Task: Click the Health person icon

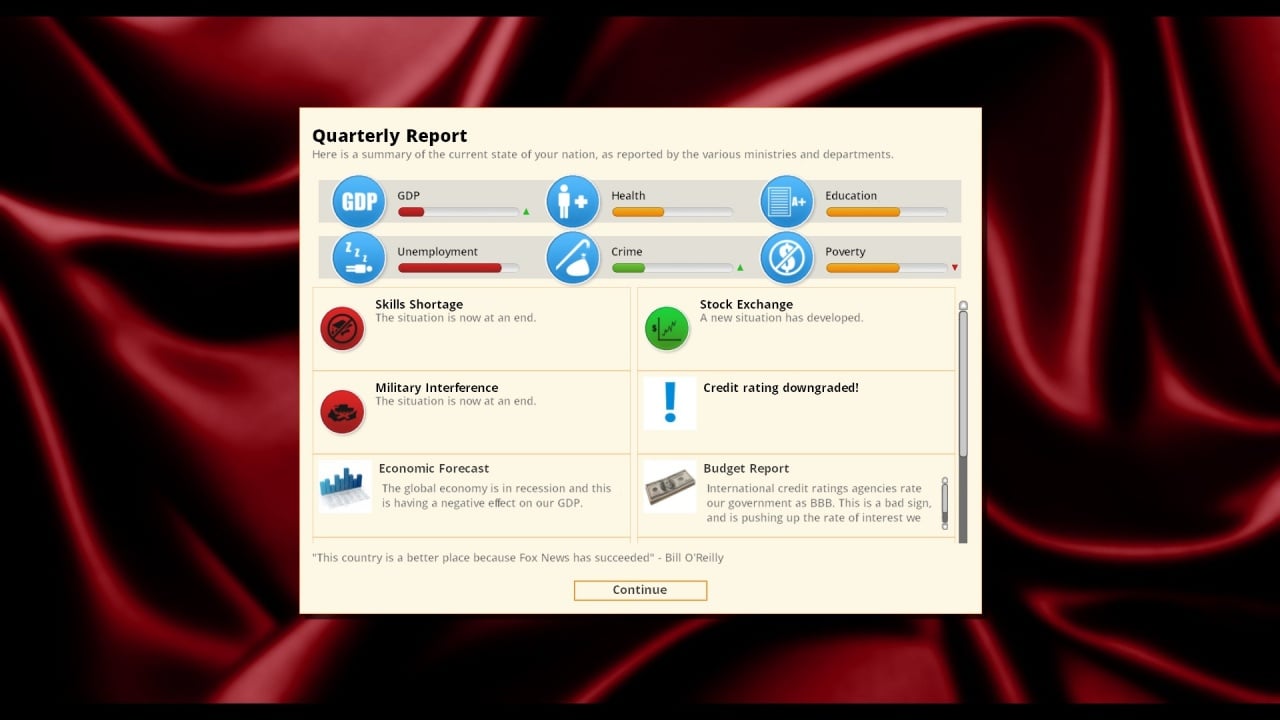Action: tap(572, 201)
